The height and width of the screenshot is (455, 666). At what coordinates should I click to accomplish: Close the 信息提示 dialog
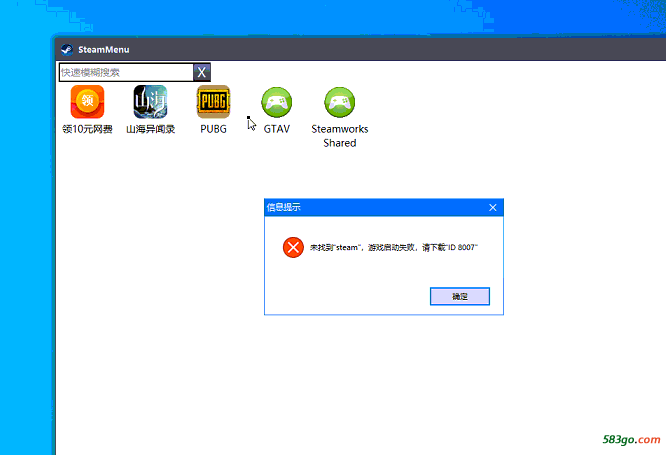[x=493, y=207]
